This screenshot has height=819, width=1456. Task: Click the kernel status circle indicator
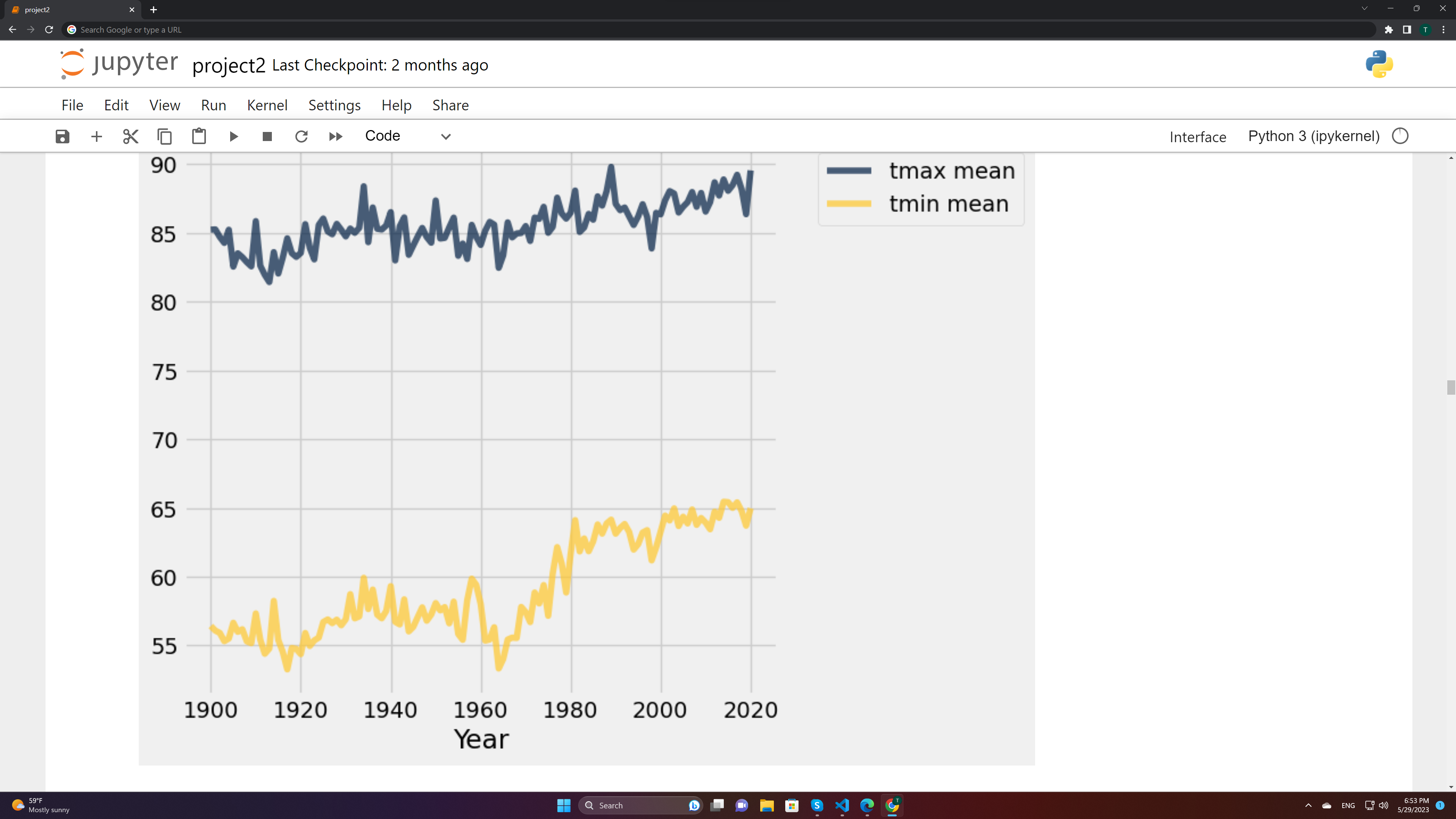point(1400,136)
